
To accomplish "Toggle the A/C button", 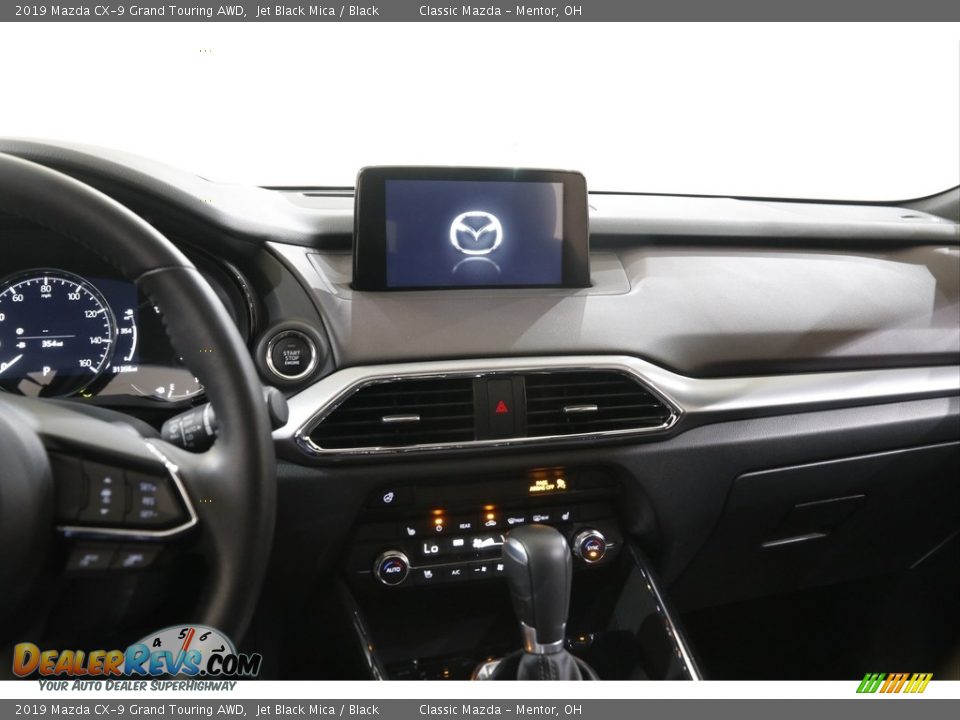I will (x=456, y=572).
